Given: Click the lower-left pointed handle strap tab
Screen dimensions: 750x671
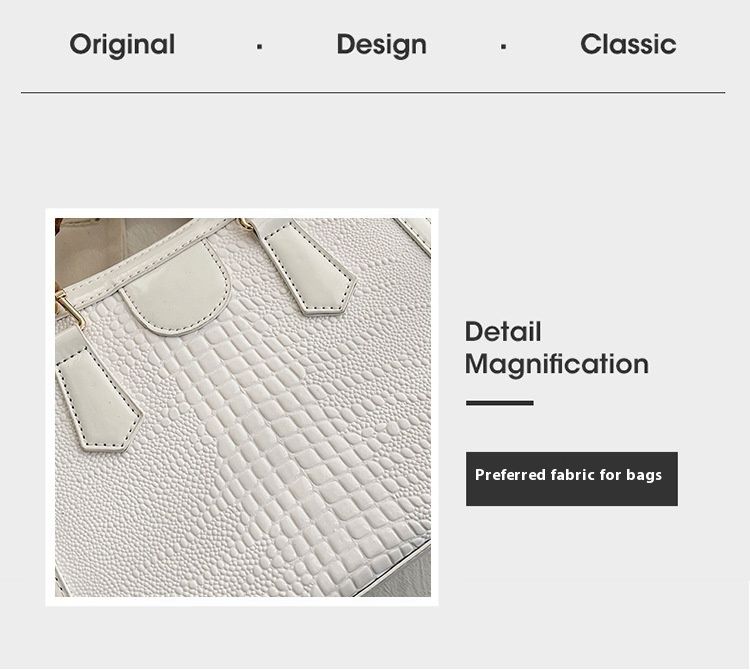Looking at the screenshot, I should pyautogui.click(x=96, y=392).
